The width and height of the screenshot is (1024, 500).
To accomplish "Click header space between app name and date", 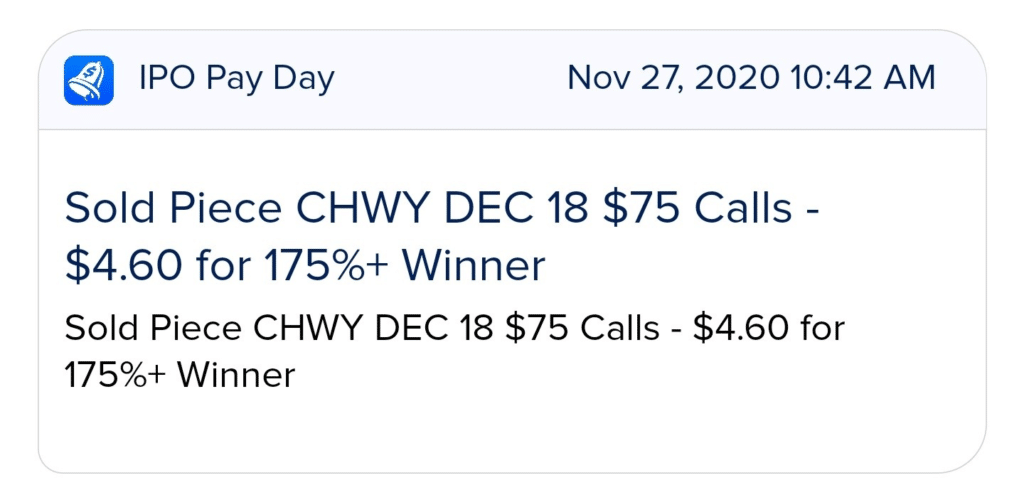I will pos(451,80).
